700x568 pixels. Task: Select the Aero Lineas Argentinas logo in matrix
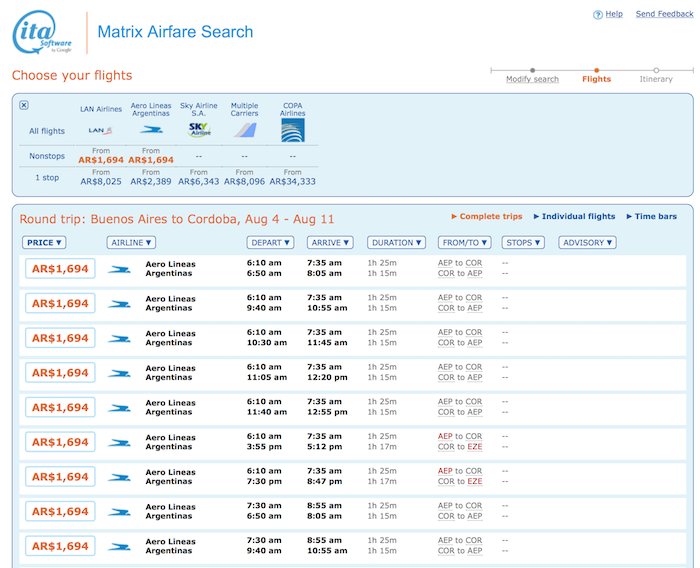click(x=151, y=130)
